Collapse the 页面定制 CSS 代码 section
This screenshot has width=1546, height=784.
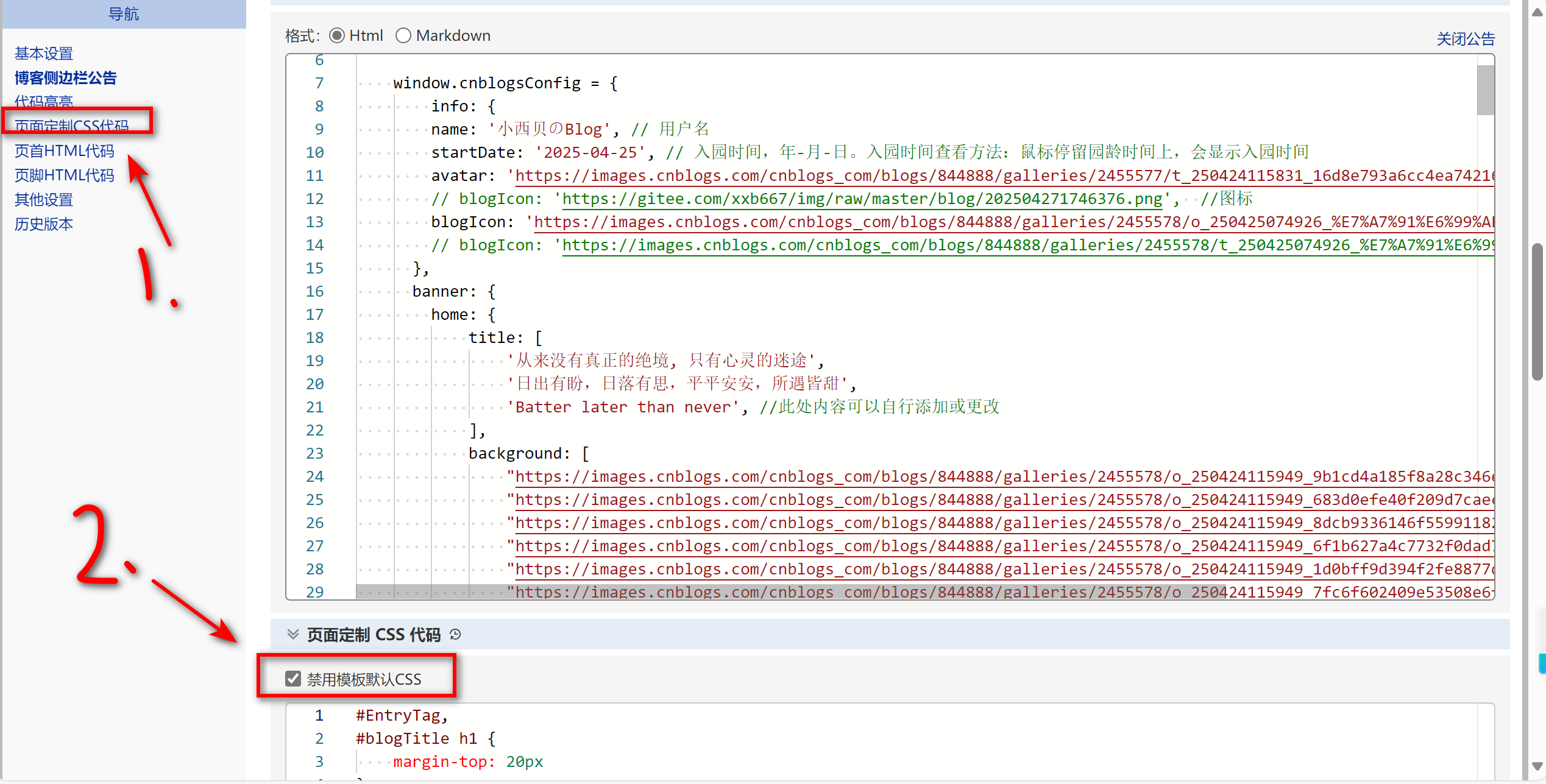tap(293, 635)
